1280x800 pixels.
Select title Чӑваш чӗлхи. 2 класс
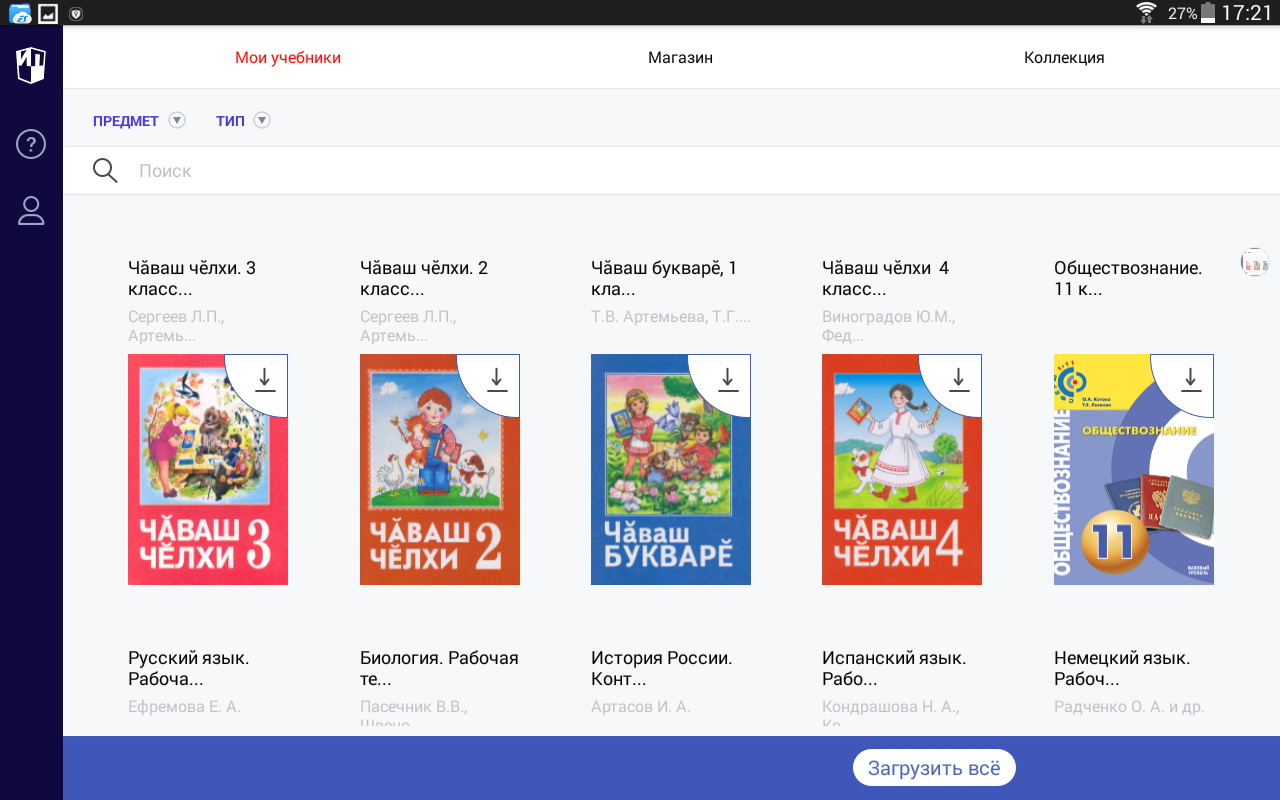coord(424,279)
